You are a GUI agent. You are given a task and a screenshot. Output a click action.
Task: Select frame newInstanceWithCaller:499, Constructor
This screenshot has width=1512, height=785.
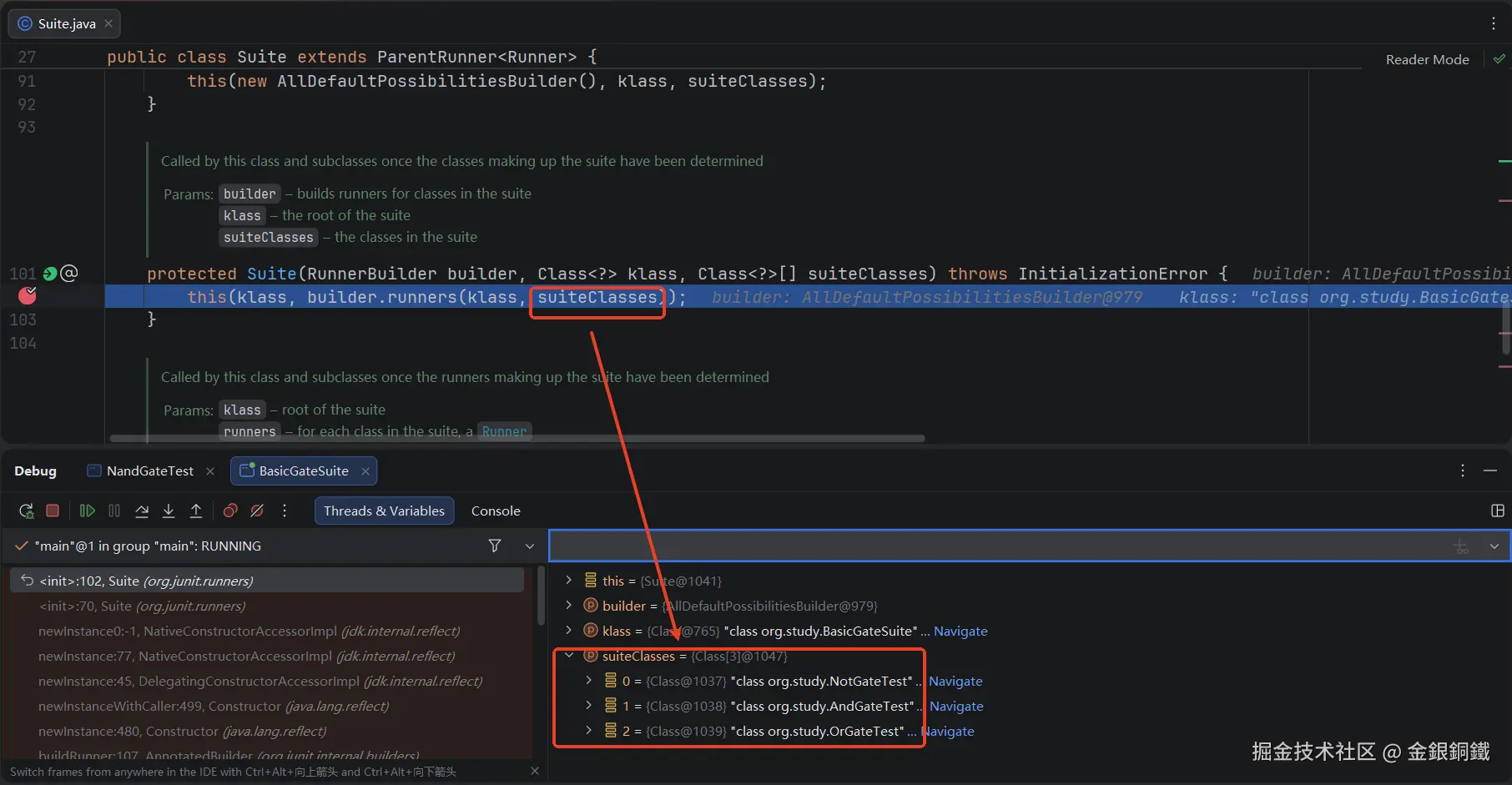pyautogui.click(x=267, y=706)
